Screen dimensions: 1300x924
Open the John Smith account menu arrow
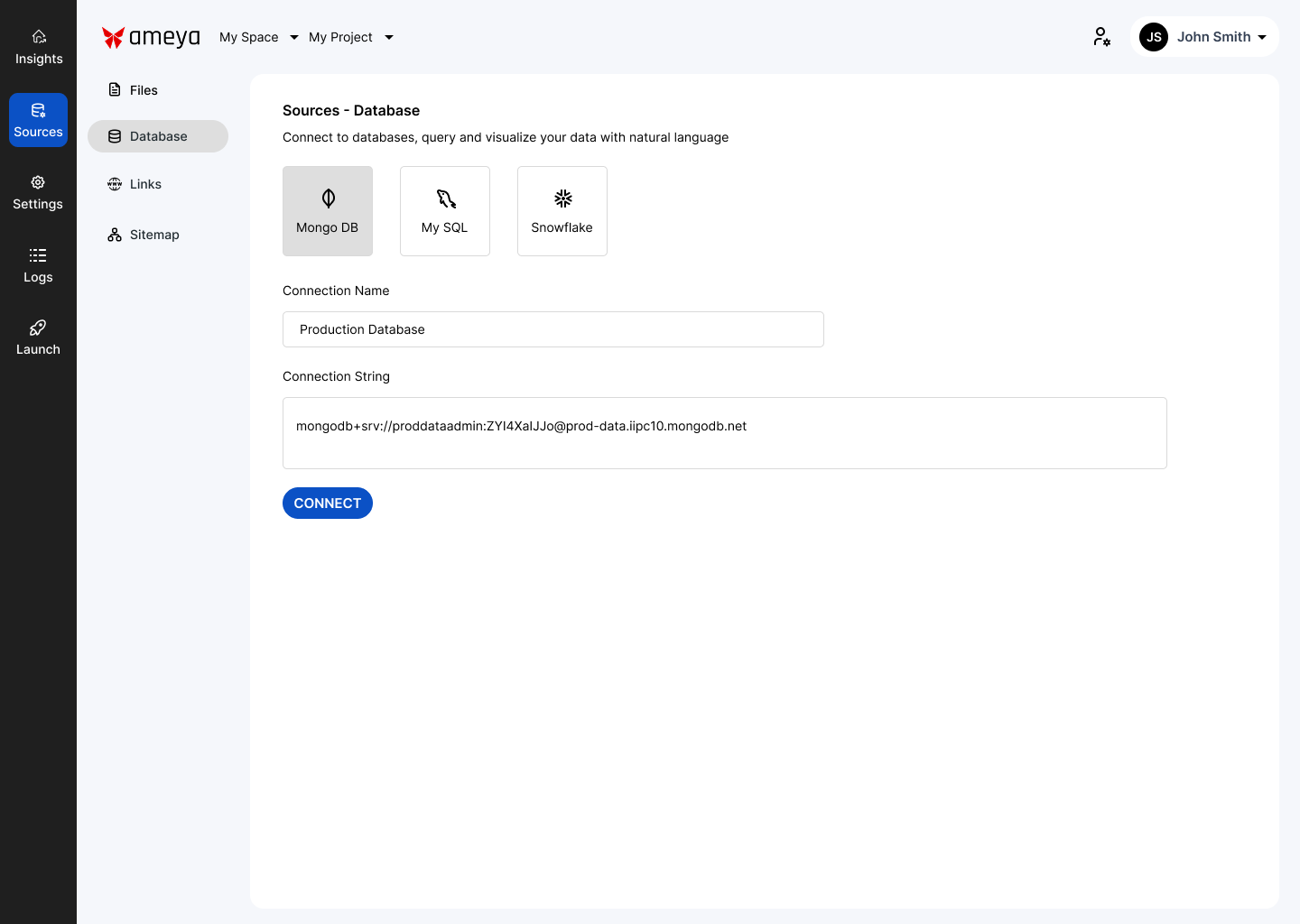[1262, 37]
